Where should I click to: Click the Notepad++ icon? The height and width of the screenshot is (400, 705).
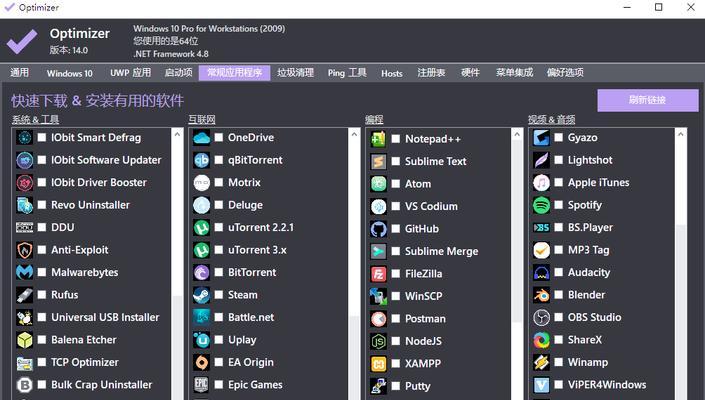tap(379, 139)
